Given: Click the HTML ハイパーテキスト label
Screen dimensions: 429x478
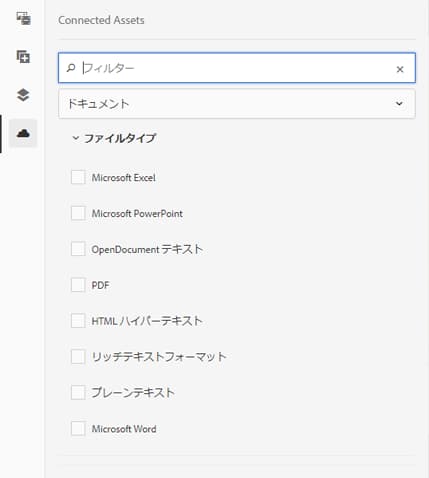Looking at the screenshot, I should click(147, 321).
